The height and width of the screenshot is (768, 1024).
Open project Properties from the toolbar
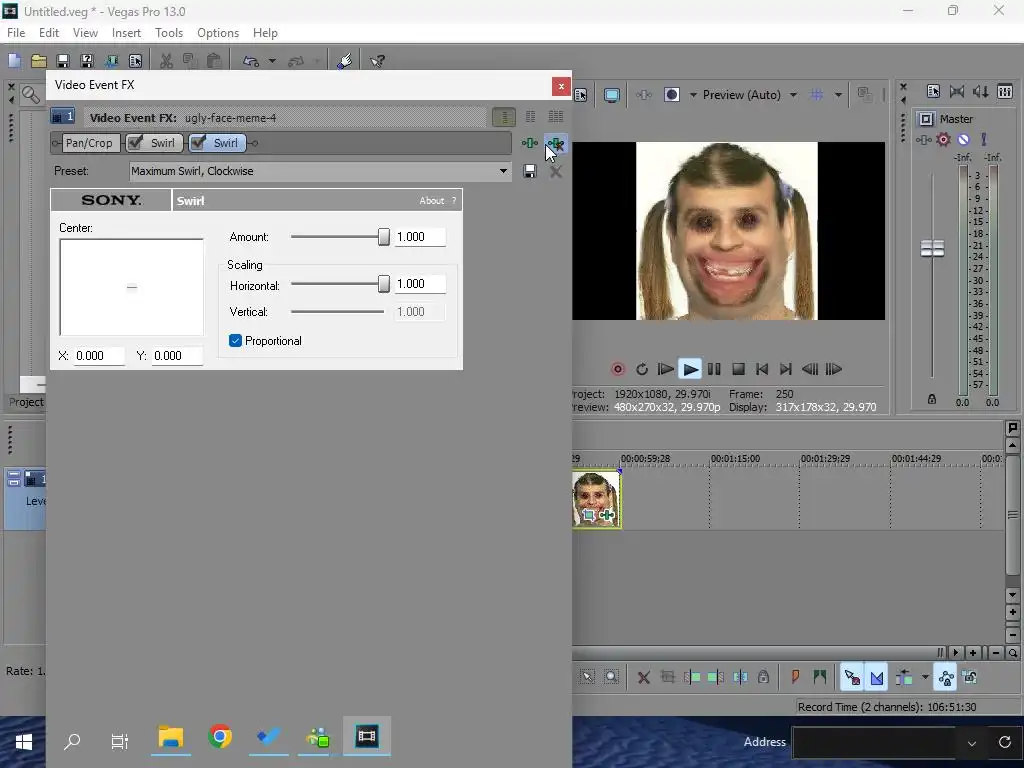tap(135, 61)
